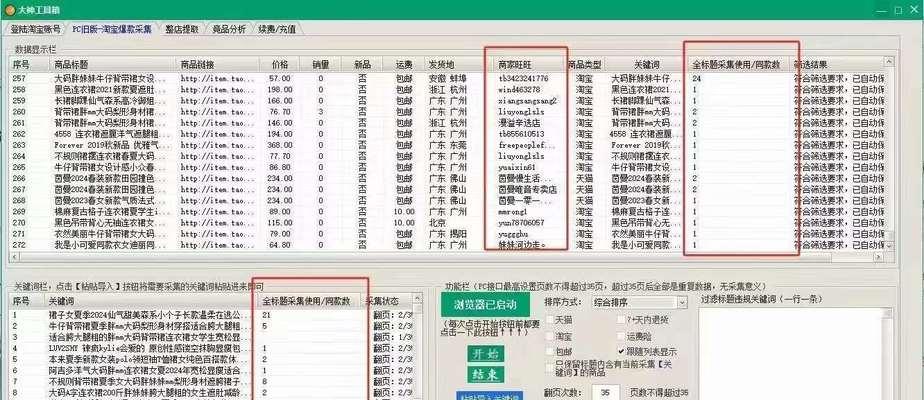Image resolution: width=924 pixels, height=400 pixels.
Task: Select keyword 8 大码A字连衣裙200斤
Action: coord(212,392)
